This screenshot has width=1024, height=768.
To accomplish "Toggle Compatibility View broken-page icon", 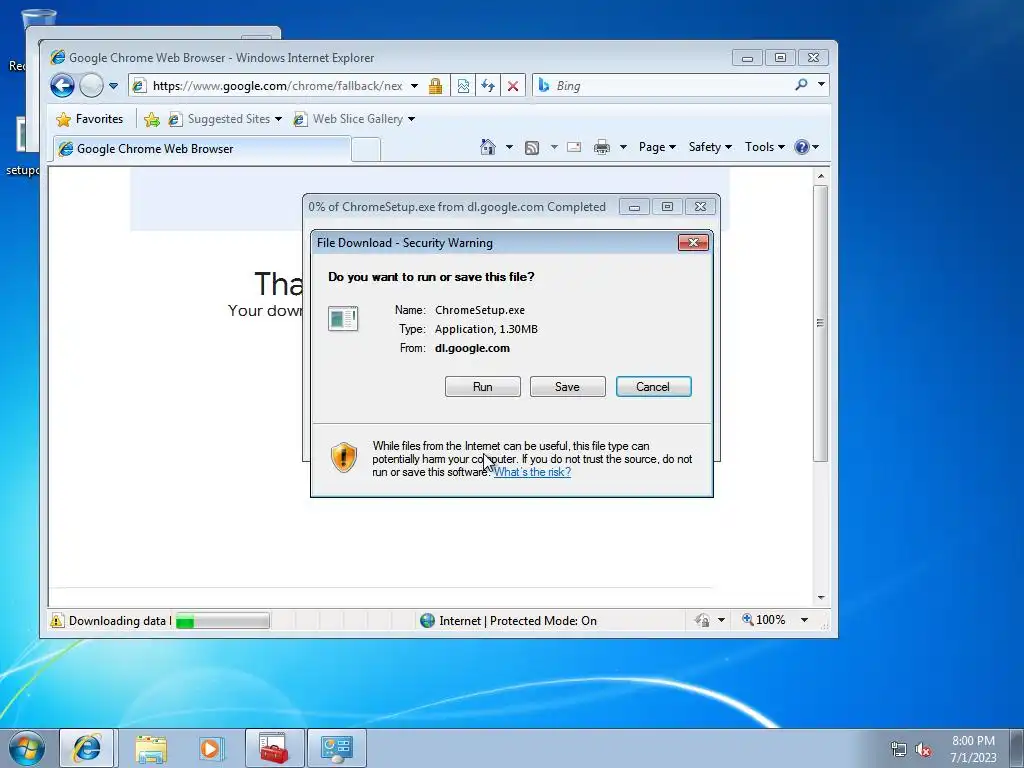I will click(x=463, y=86).
